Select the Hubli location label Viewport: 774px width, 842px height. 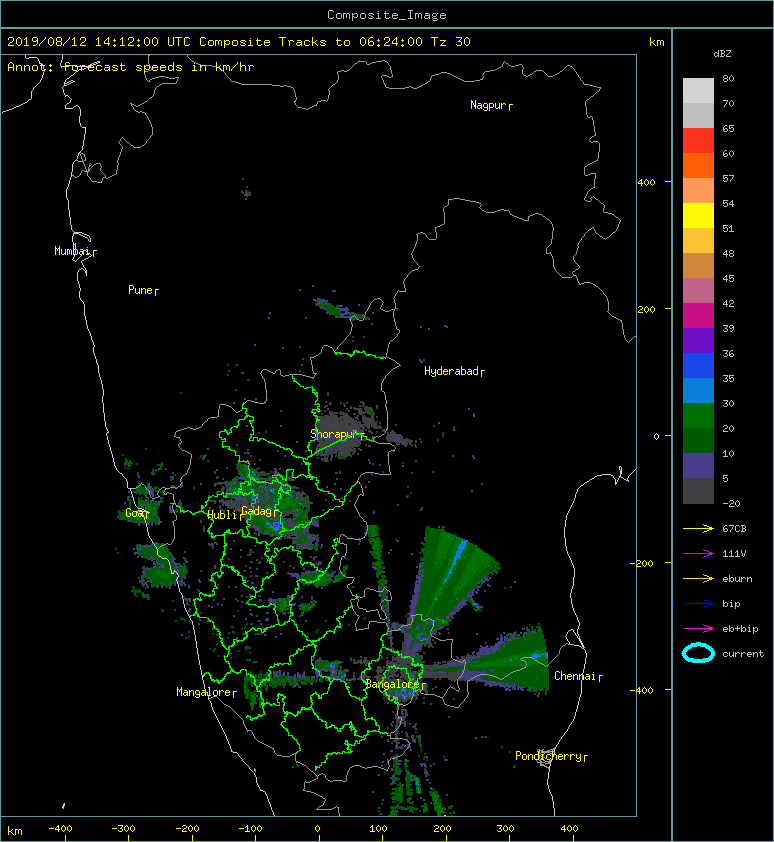(x=222, y=515)
